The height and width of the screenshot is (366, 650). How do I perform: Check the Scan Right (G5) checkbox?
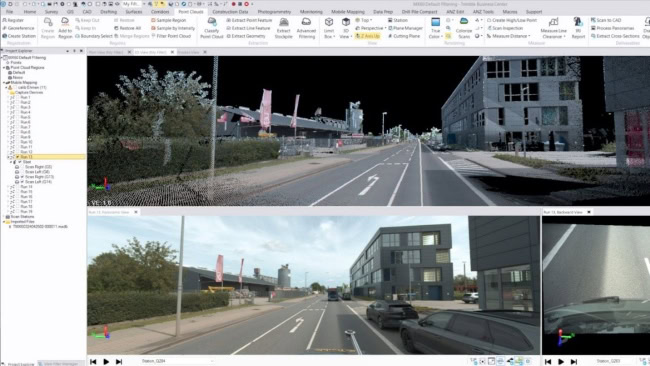22,167
